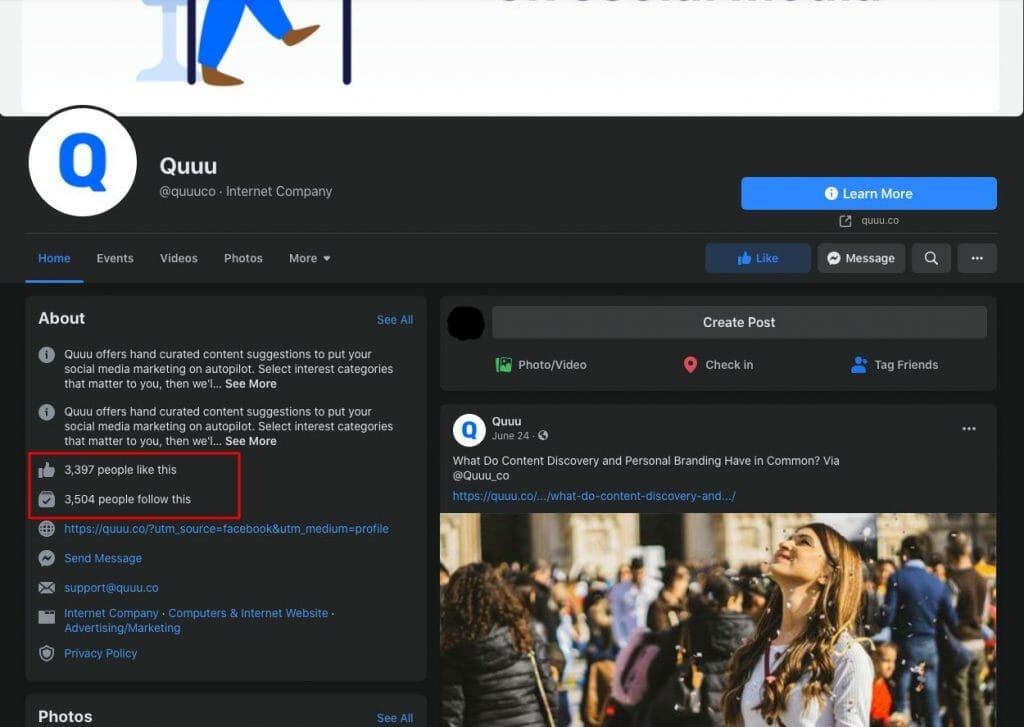Click the shield icon beside Privacy Policy

(46, 653)
